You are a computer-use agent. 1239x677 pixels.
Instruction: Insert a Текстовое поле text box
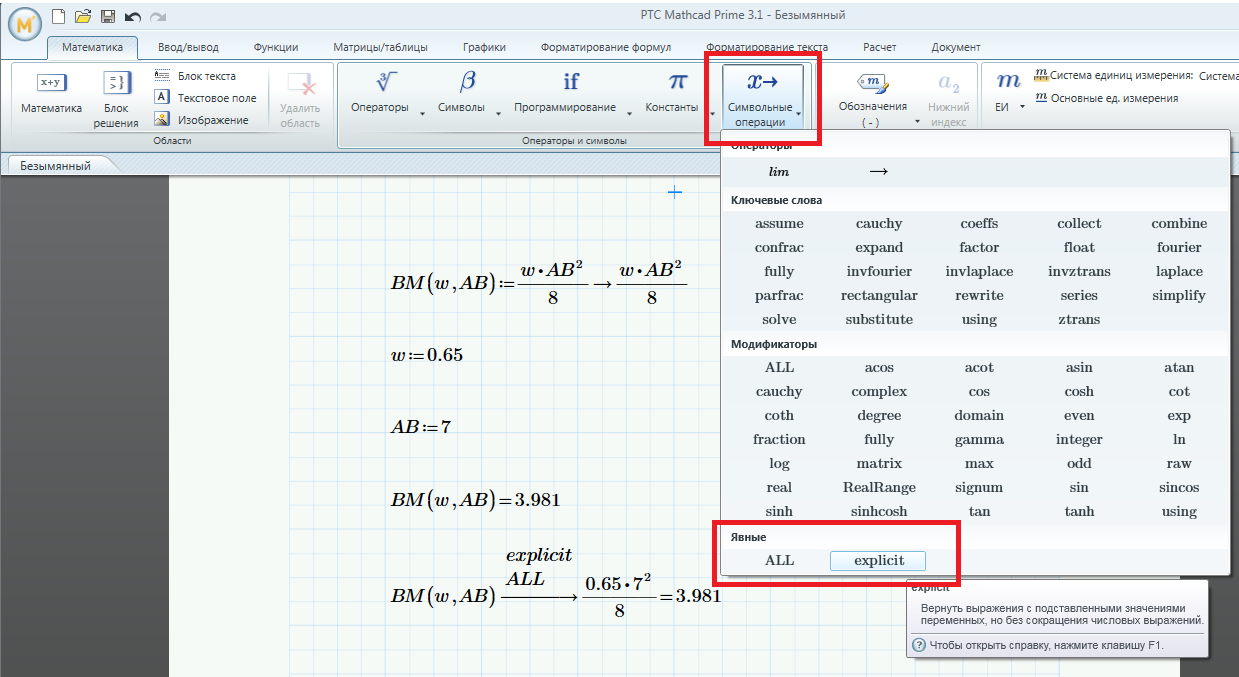click(206, 98)
